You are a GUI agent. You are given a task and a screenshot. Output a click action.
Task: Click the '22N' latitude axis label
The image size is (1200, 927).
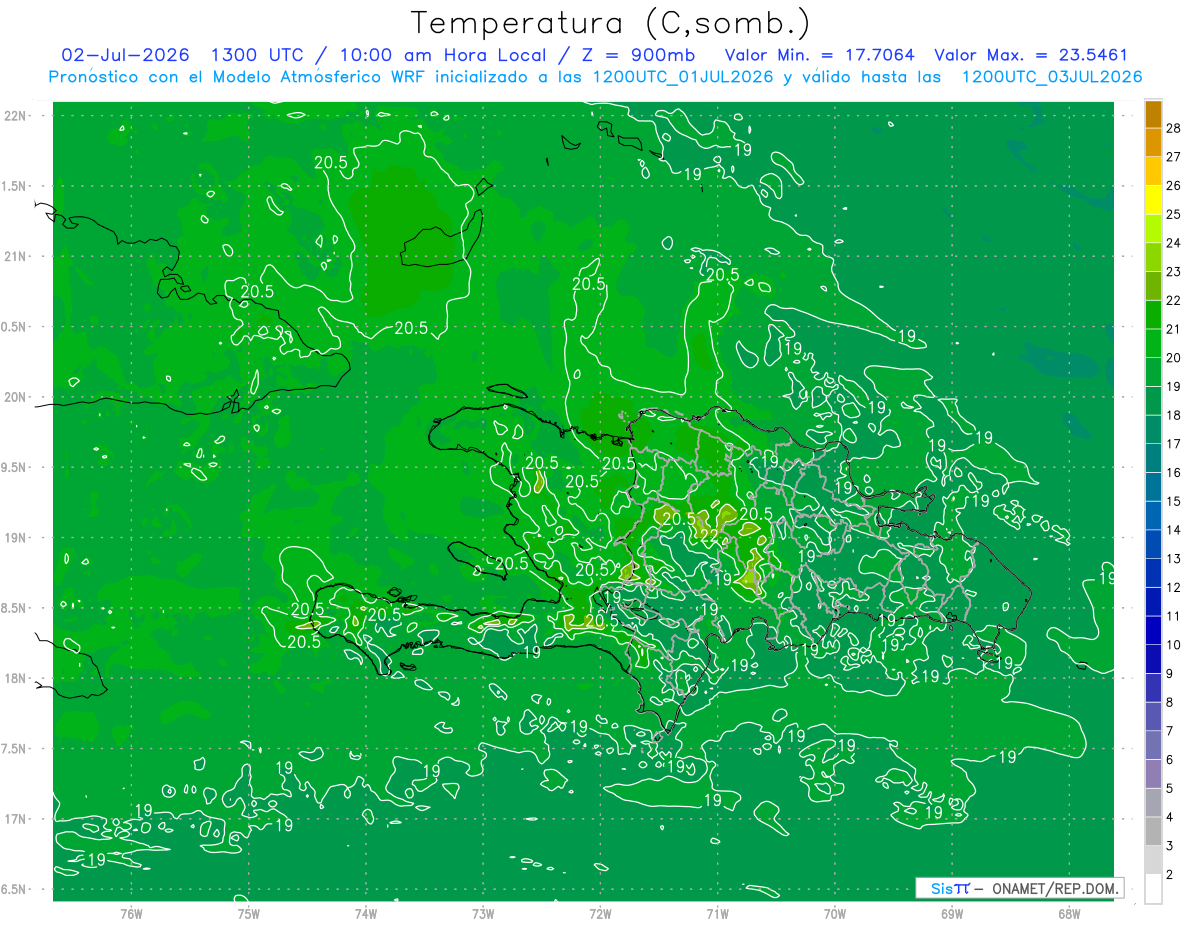[x=15, y=116]
